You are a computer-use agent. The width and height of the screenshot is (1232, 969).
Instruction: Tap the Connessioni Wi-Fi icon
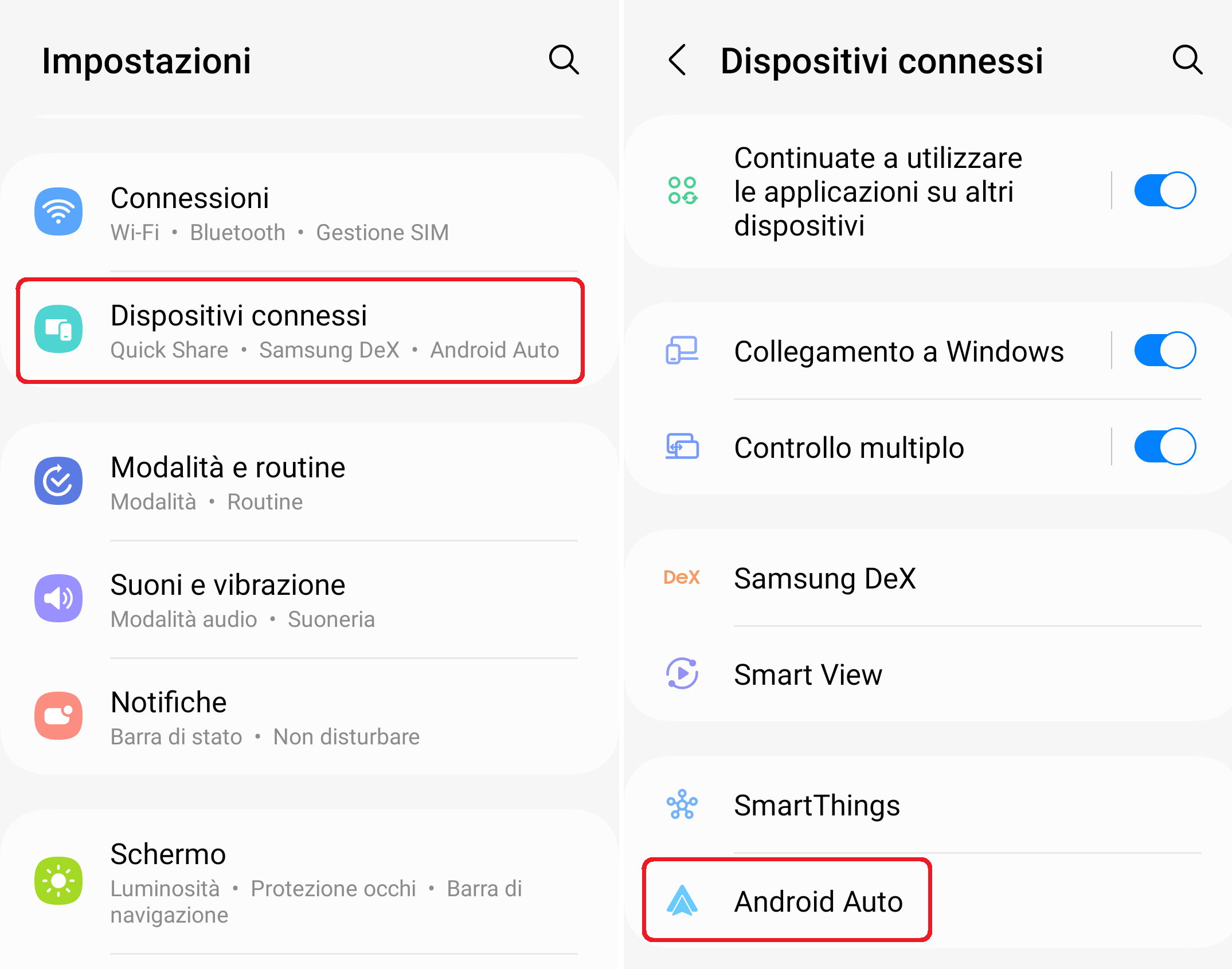(x=58, y=211)
